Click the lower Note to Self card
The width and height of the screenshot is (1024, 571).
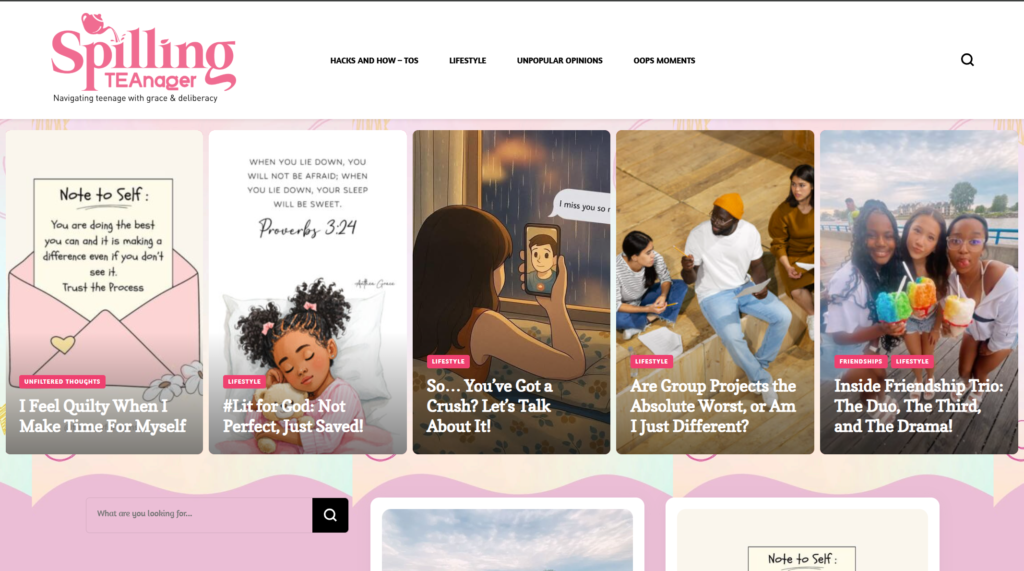pos(802,540)
